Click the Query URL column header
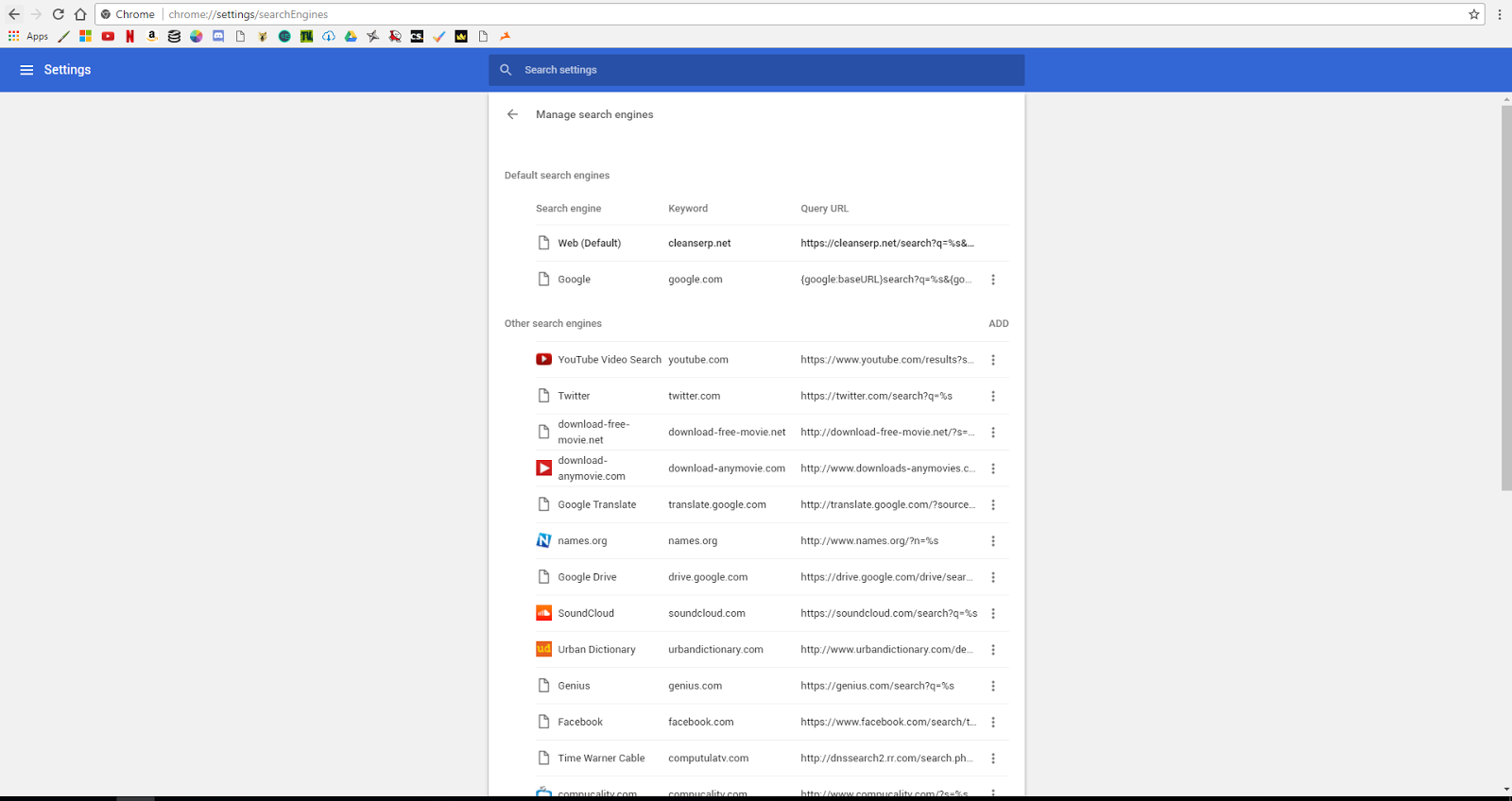1512x801 pixels. [x=824, y=209]
